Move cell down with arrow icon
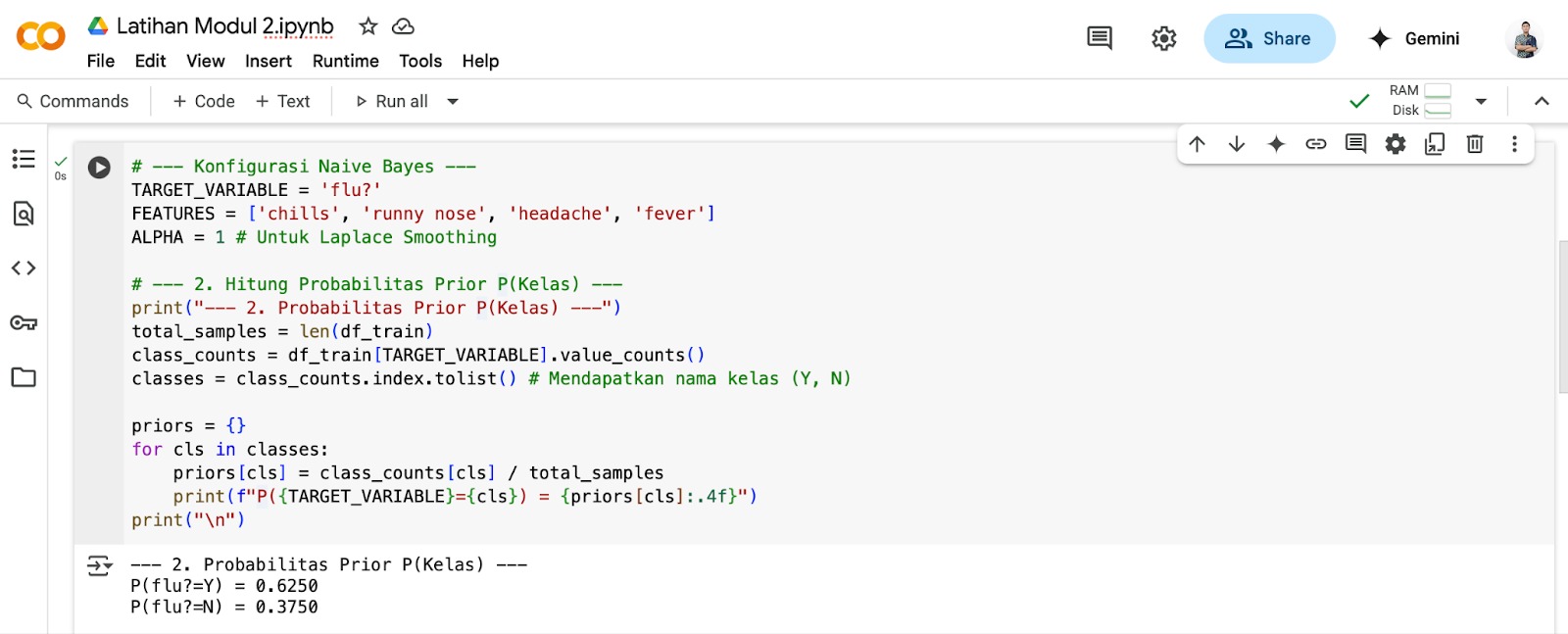 pos(1237,144)
